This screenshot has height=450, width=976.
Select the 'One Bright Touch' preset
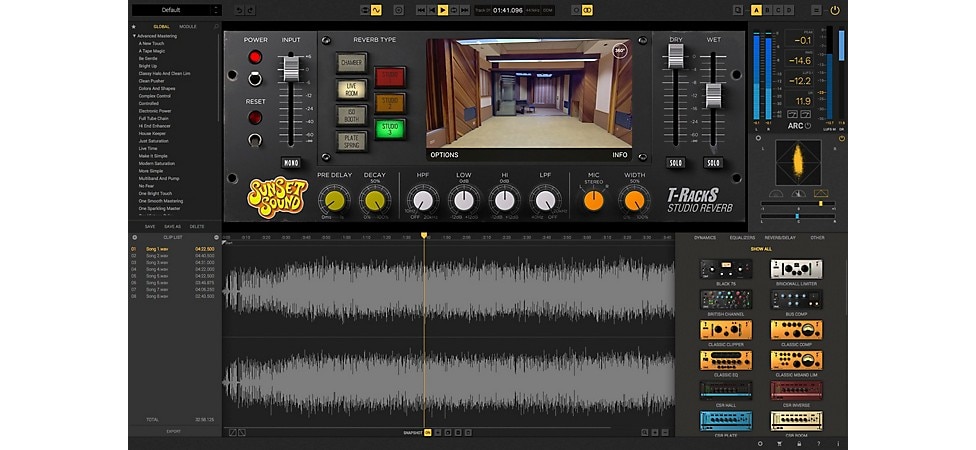tap(155, 194)
